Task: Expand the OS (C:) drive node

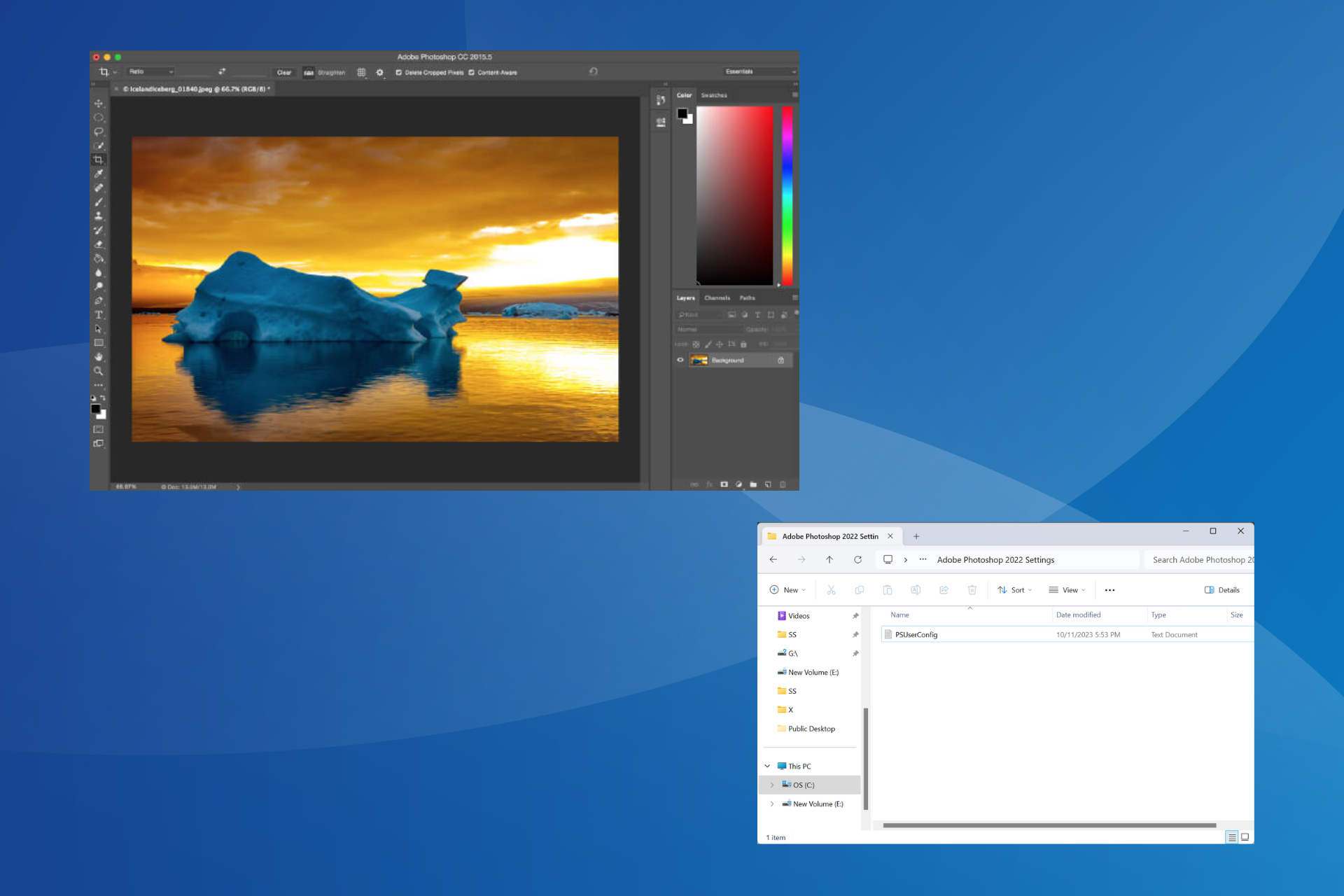Action: tap(772, 785)
